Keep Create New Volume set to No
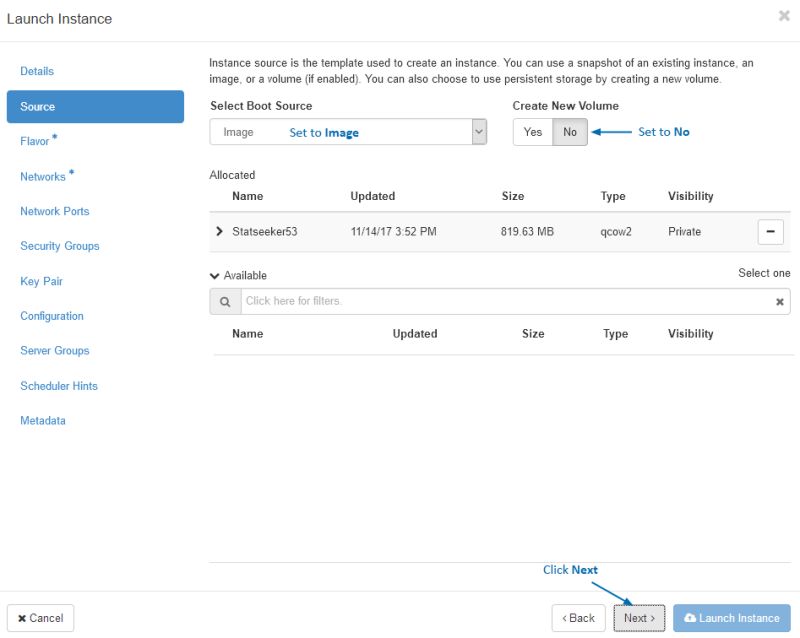Viewport: 800px width, 638px height. click(570, 131)
